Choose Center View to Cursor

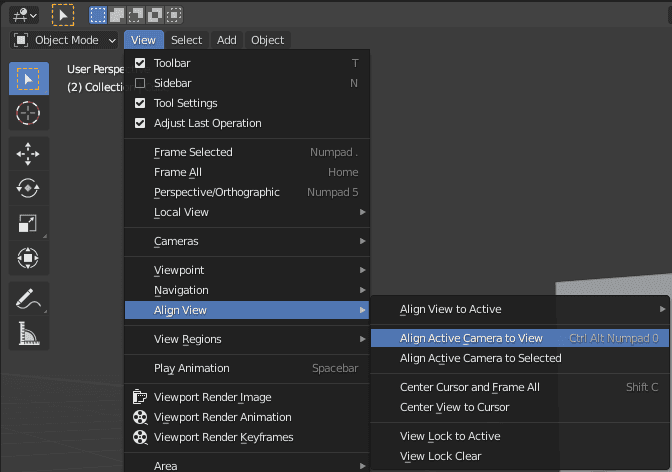click(454, 407)
